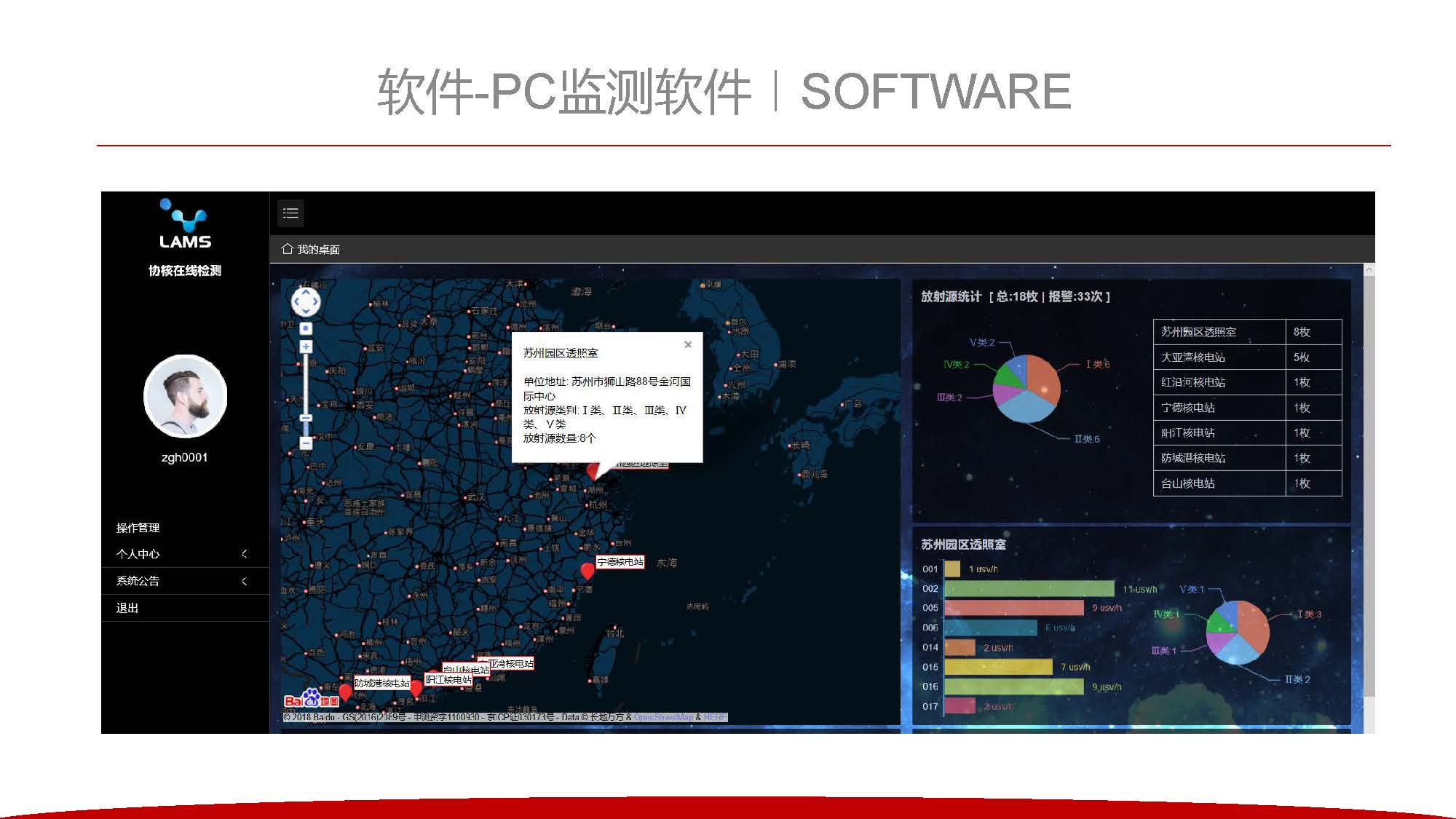The image size is (1456, 819).
Task: Click the Baidu map logo
Action: coord(312,699)
